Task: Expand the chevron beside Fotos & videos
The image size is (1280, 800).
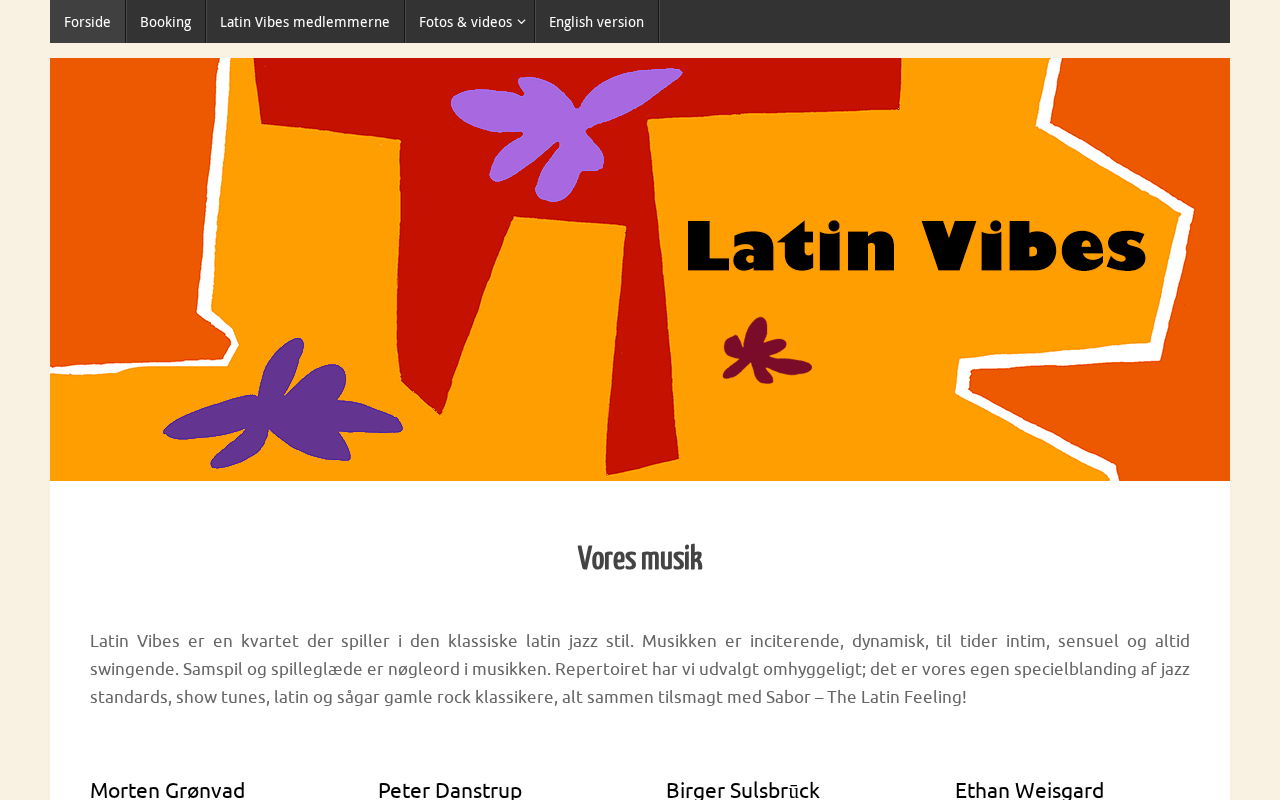Action: (x=521, y=22)
